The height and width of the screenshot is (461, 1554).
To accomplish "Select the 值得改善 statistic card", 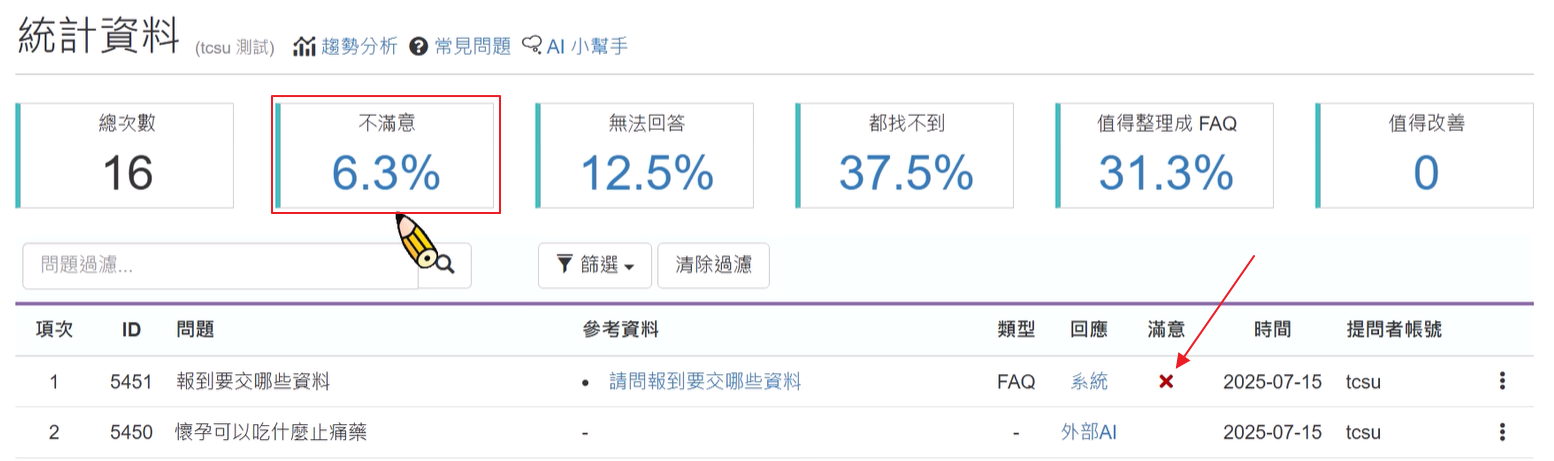I will point(1426,155).
